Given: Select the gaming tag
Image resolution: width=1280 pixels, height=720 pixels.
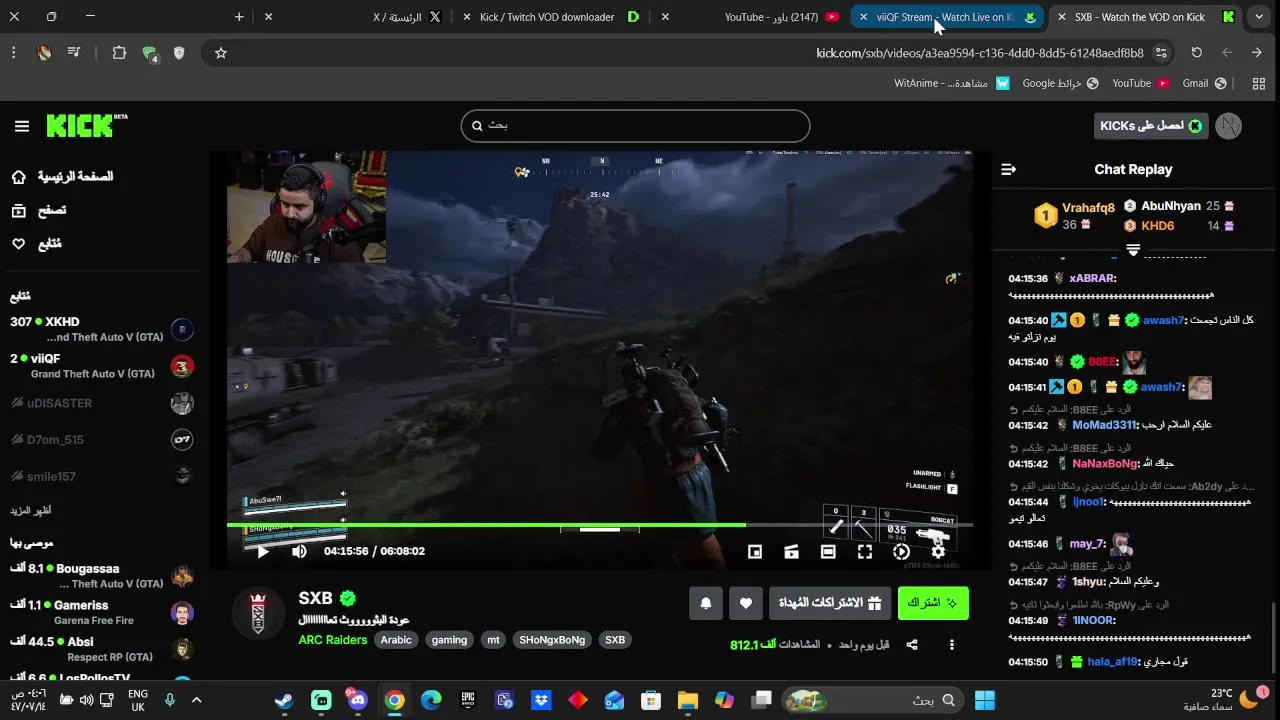Looking at the screenshot, I should (449, 640).
